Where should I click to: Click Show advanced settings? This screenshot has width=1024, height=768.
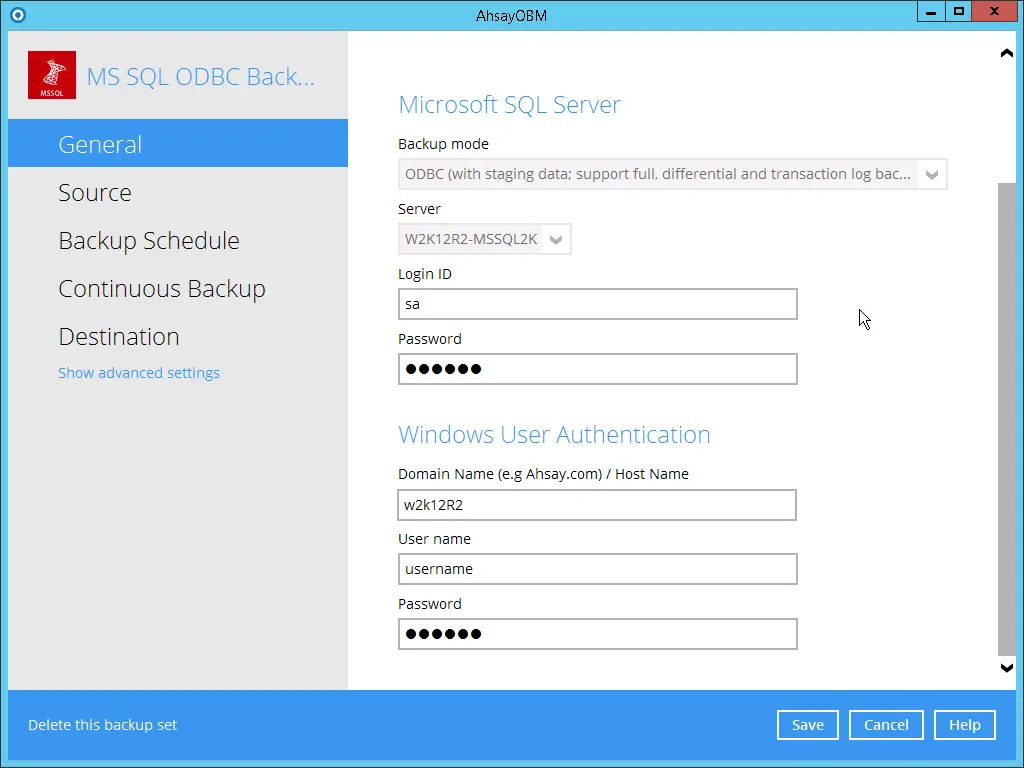139,372
